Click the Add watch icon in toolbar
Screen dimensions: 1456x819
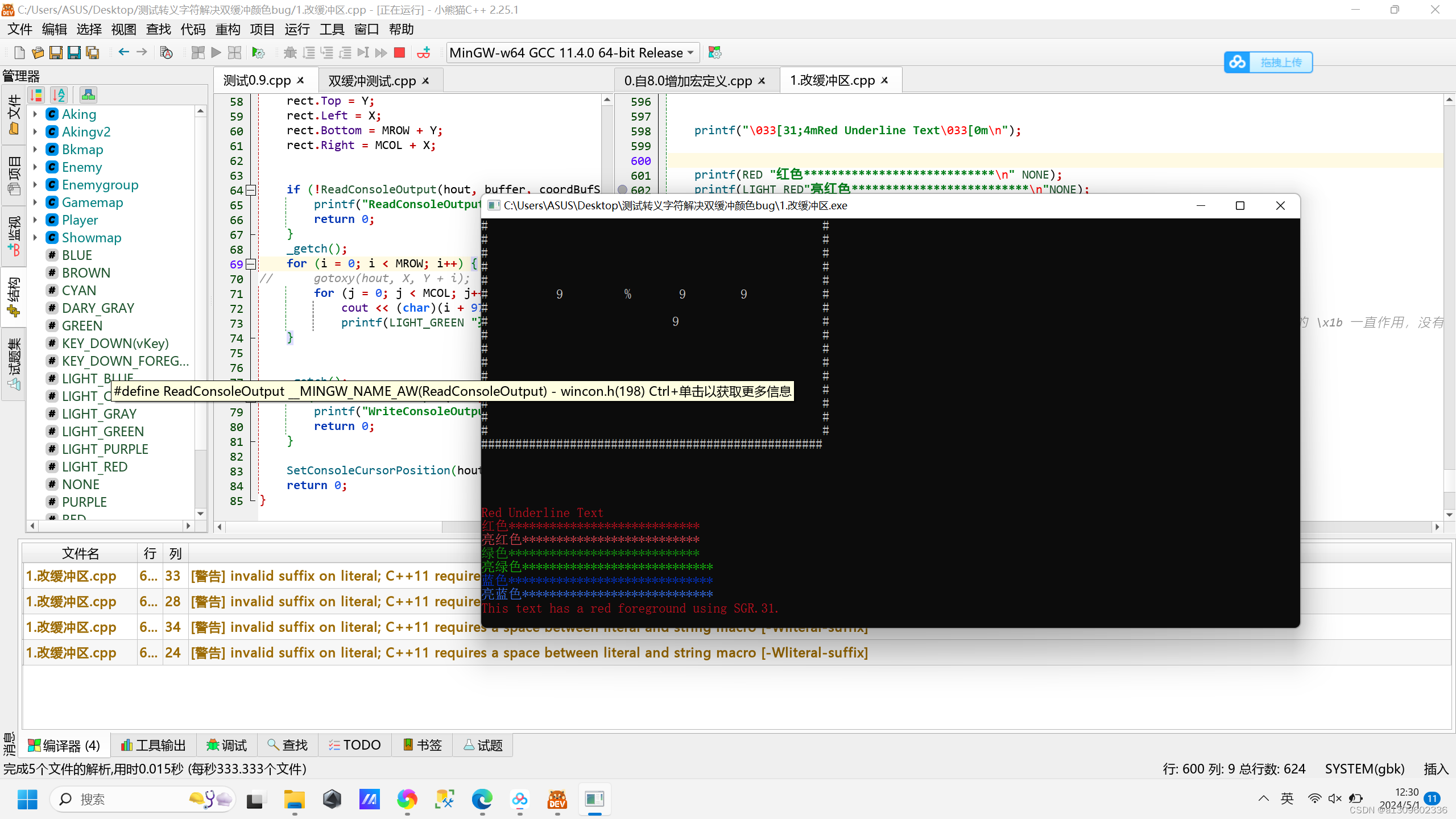tap(424, 53)
